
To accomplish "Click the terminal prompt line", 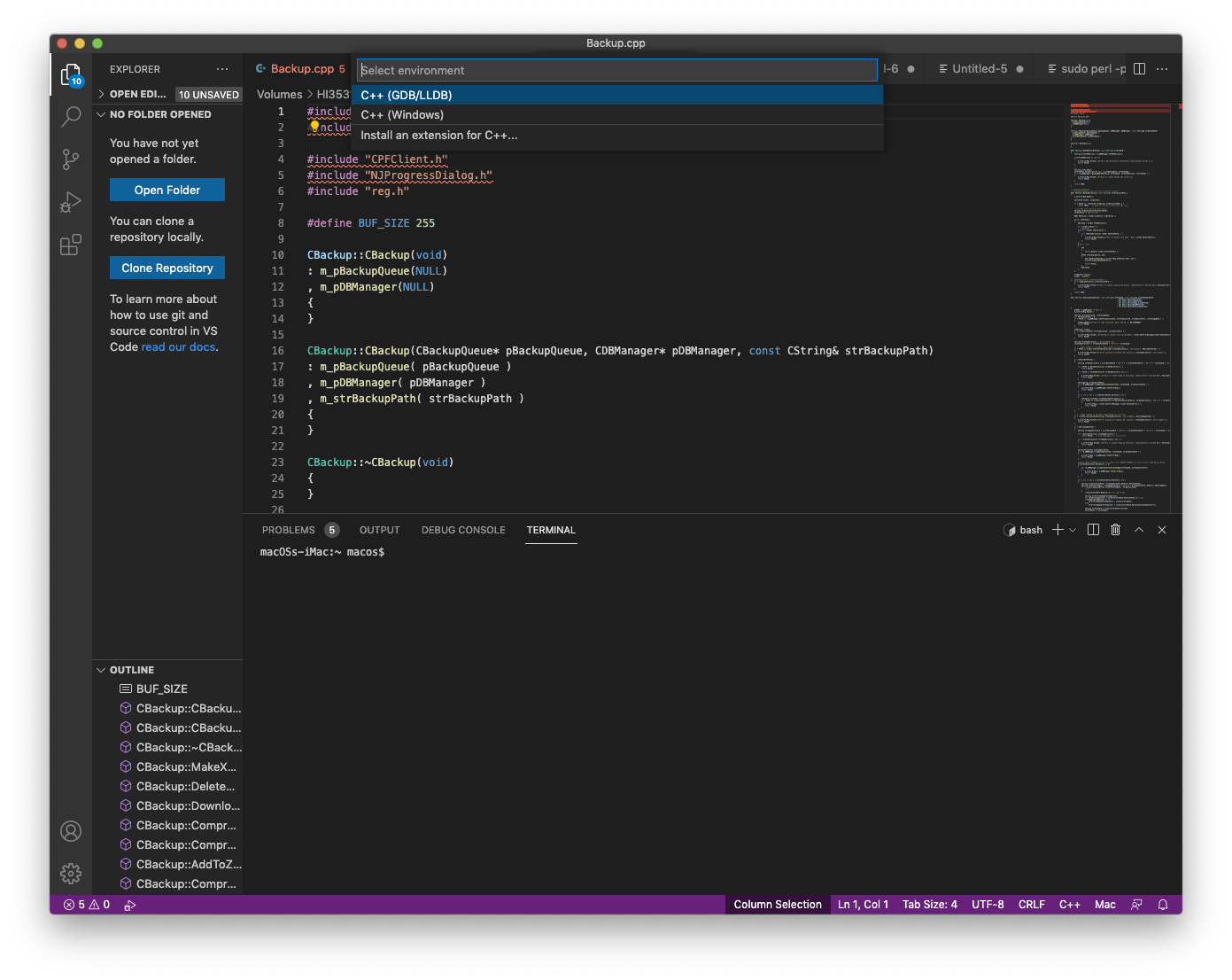I will (322, 552).
